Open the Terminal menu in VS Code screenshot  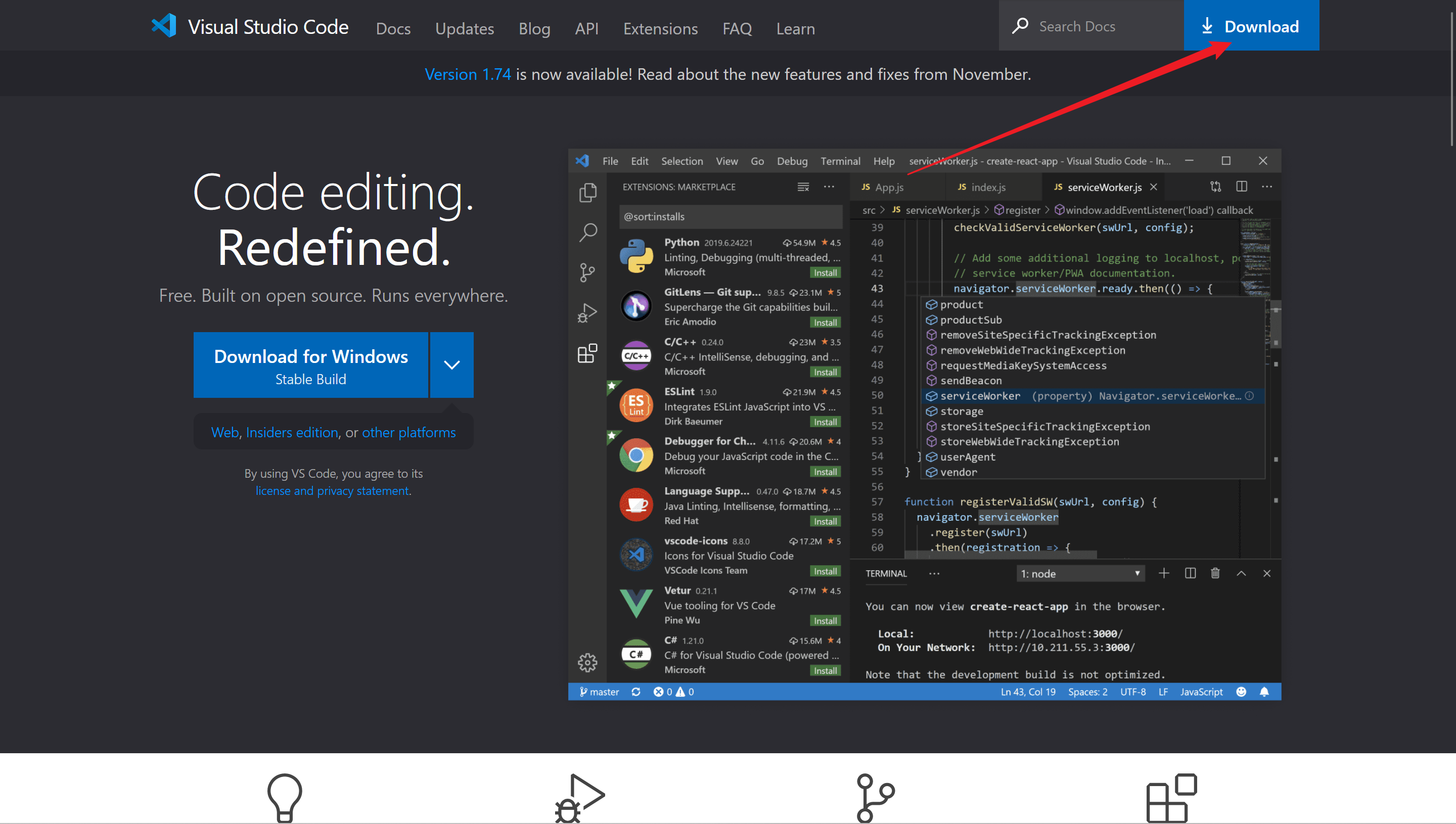840,161
